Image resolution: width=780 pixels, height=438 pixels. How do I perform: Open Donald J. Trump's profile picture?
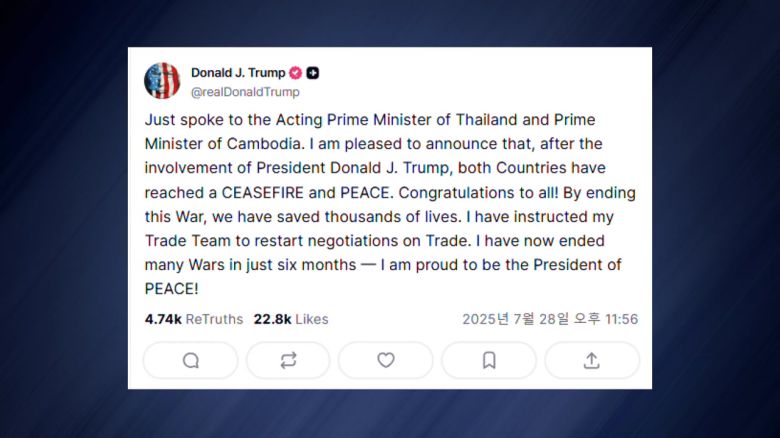pos(162,81)
